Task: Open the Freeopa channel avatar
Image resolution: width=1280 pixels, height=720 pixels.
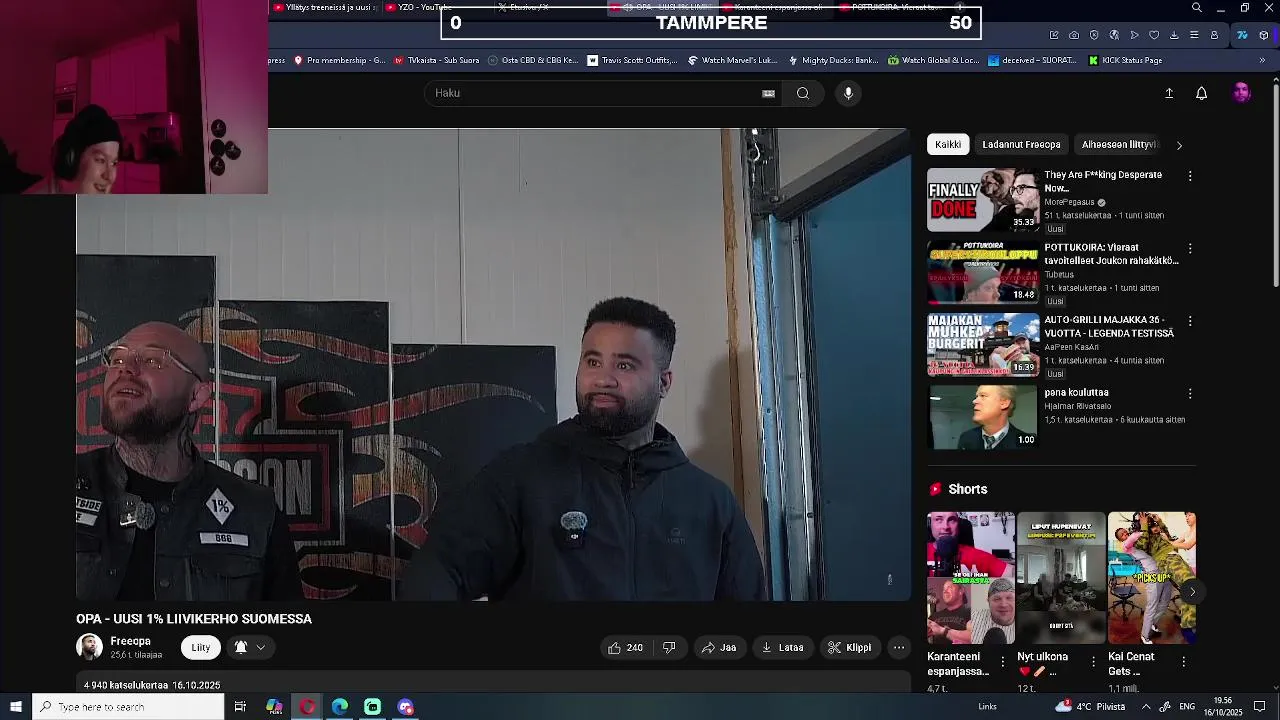Action: (x=89, y=647)
